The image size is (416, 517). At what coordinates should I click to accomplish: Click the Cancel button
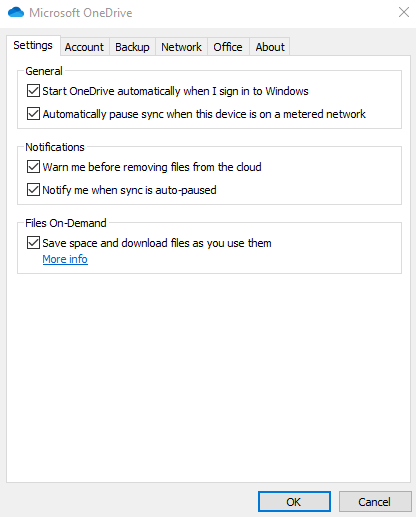point(375,501)
